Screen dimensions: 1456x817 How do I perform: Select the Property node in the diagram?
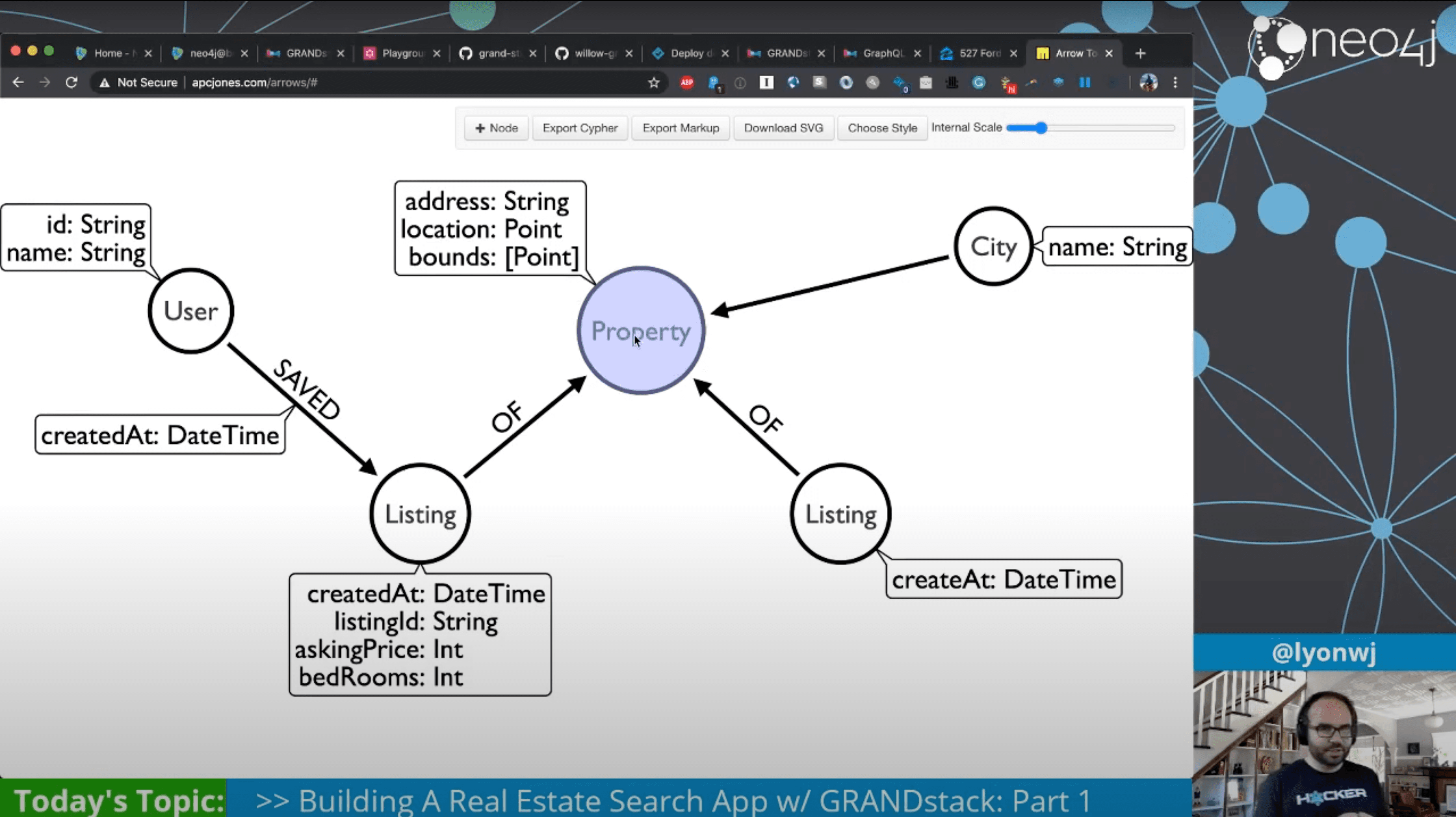tap(640, 331)
